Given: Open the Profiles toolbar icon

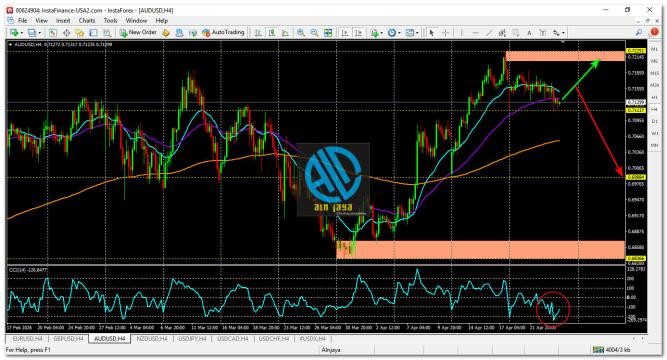Looking at the screenshot, I should [x=31, y=33].
